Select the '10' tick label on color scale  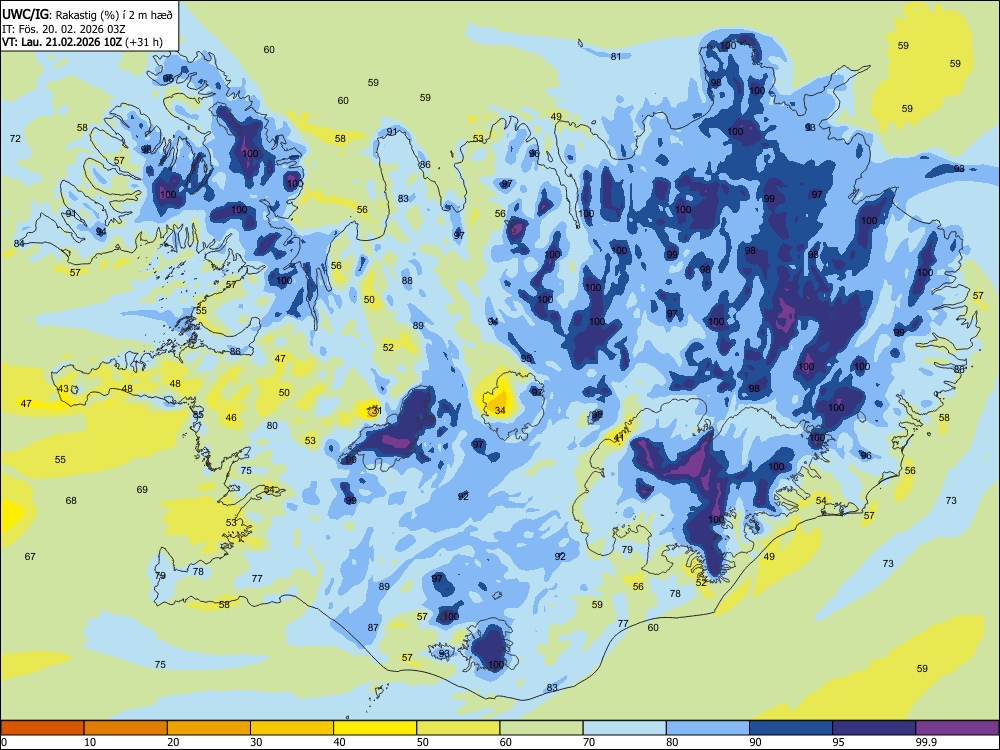click(90, 742)
